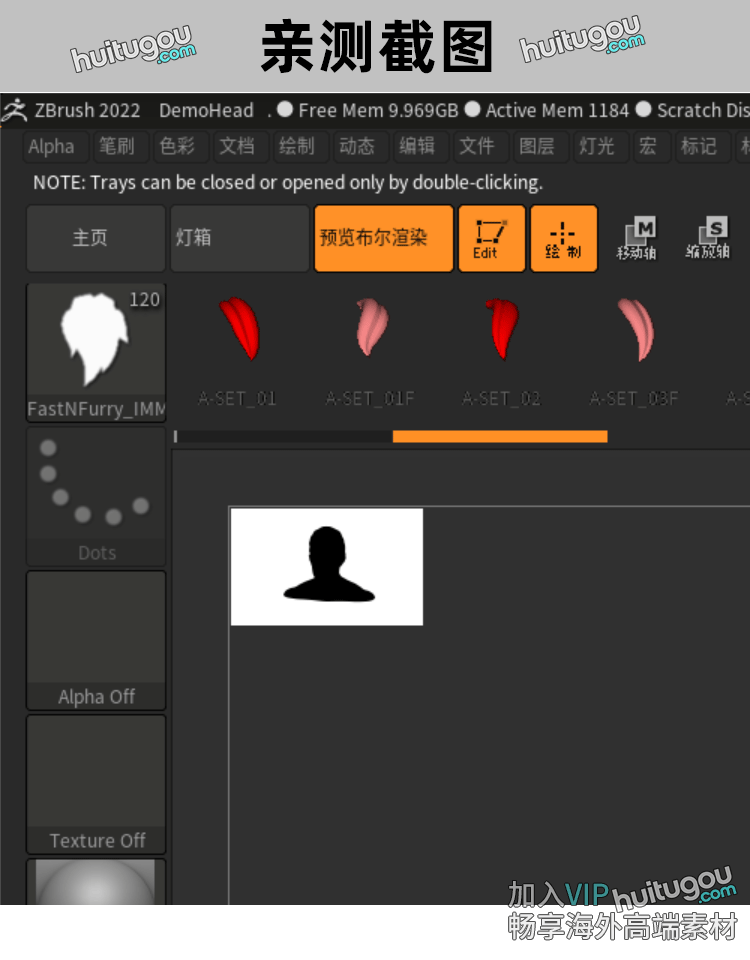Select the A-SET_01F hair brush

[370, 351]
